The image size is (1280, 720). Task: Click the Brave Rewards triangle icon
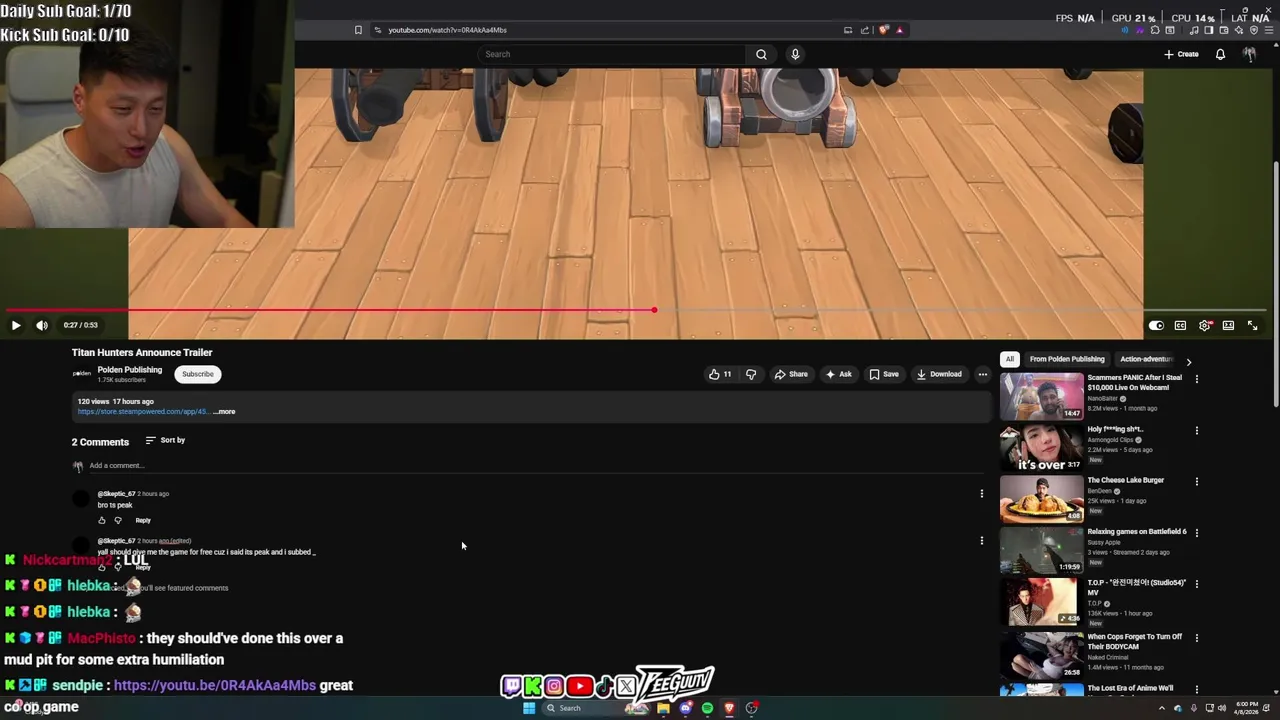tap(899, 30)
